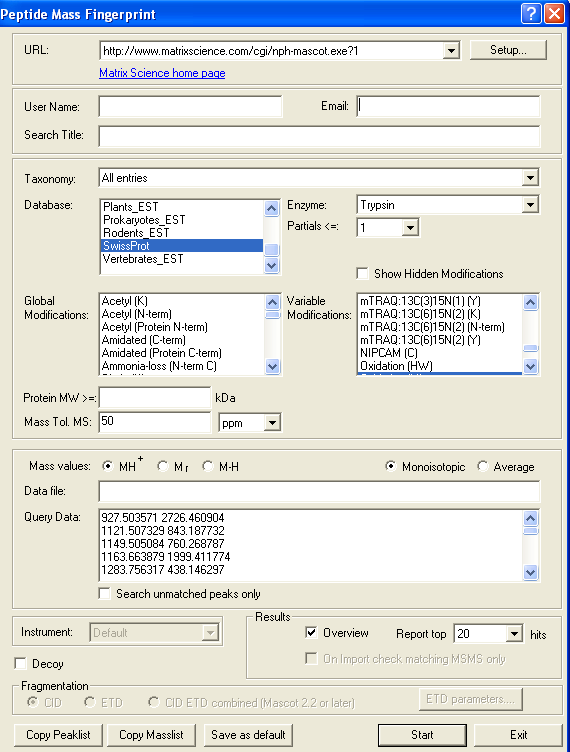570x752 pixels.
Task: Select the Mr mass values radio button
Action: (163, 466)
